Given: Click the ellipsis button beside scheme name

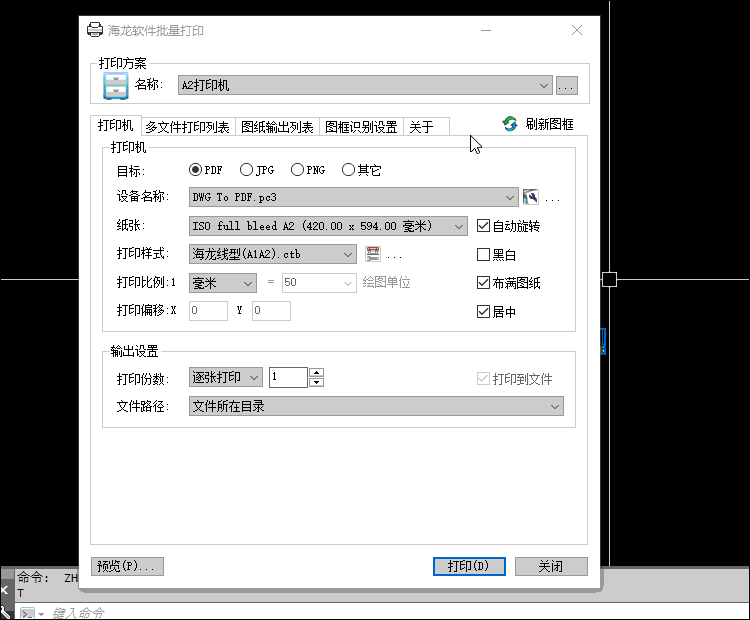Looking at the screenshot, I should tap(566, 86).
